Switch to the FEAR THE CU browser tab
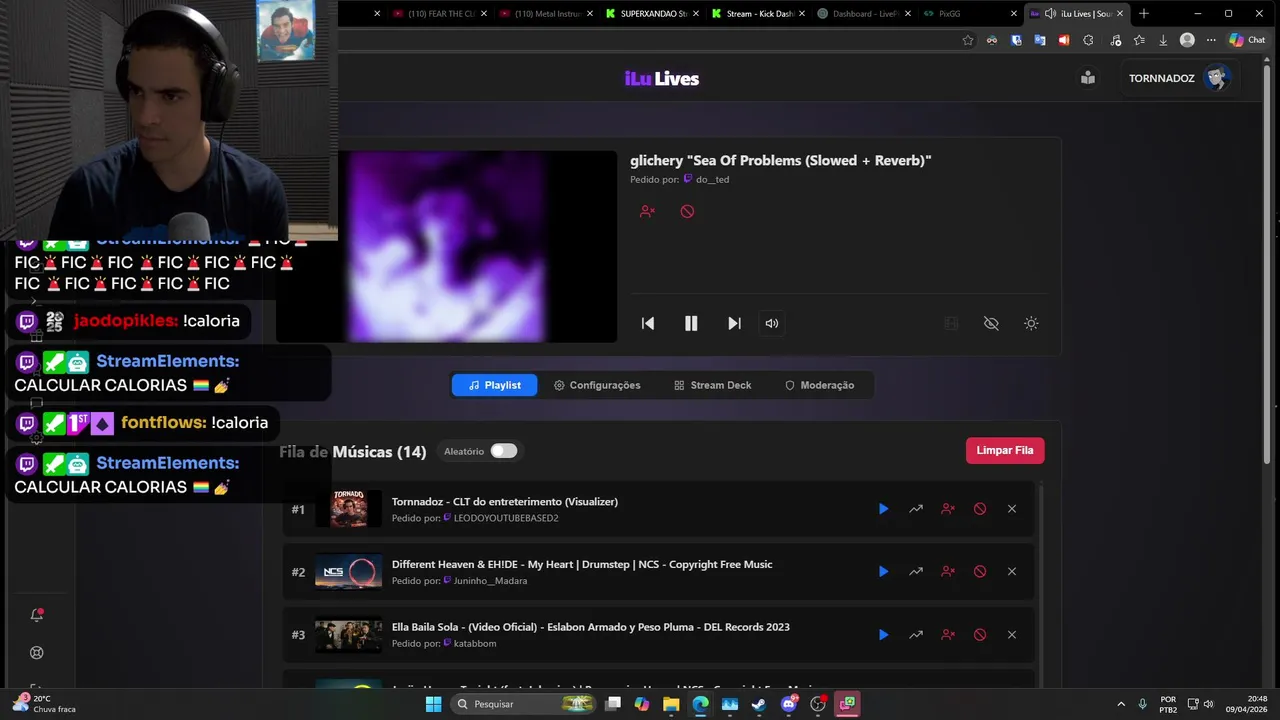Viewport: 1280px width, 720px height. [440, 14]
